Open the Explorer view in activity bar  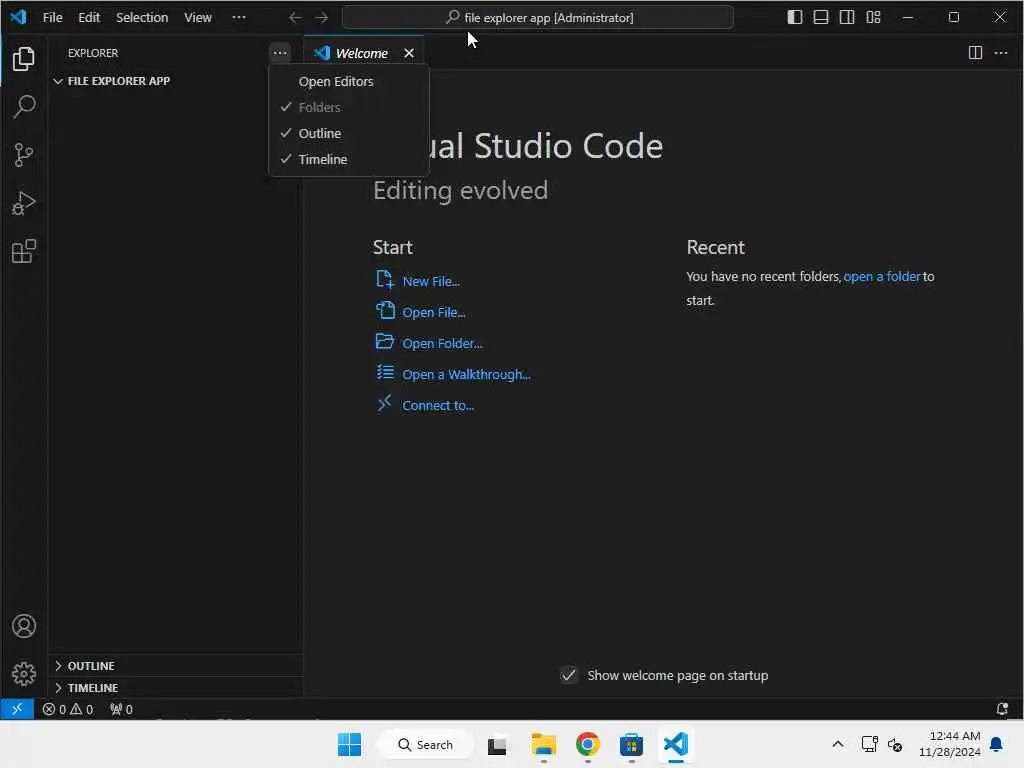pos(24,59)
